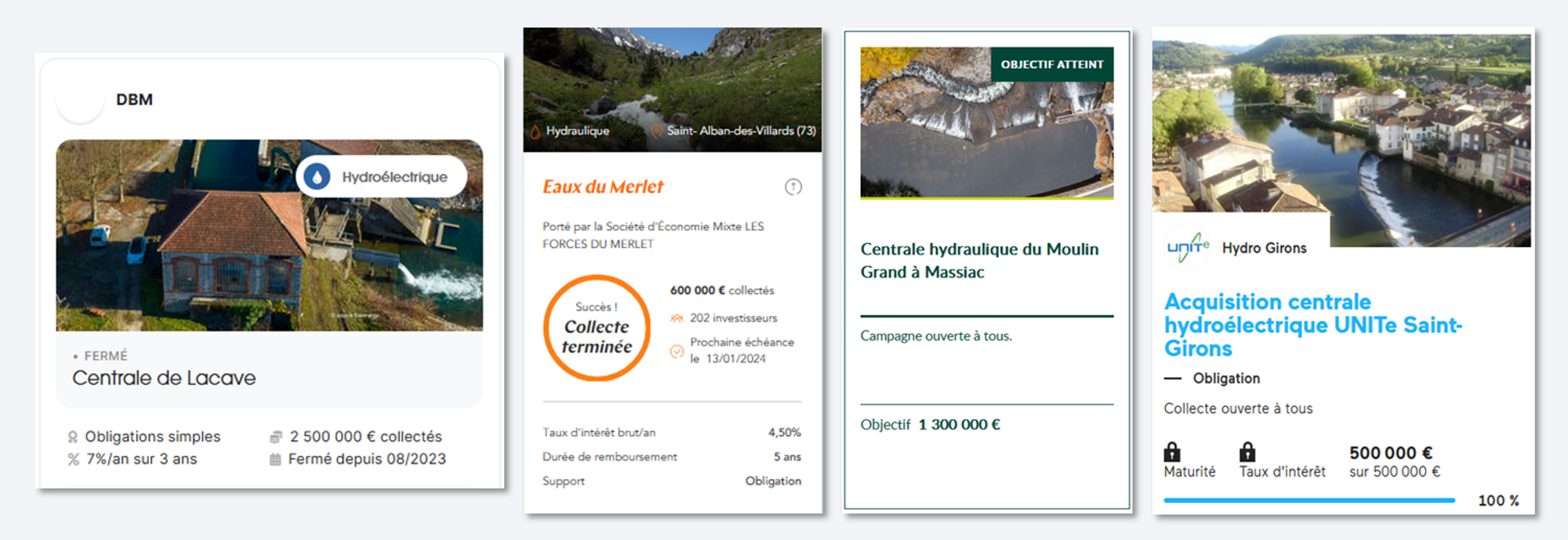This screenshot has width=1568, height=540.
Task: Click the Hydroélectrique water drop icon
Action: click(x=317, y=177)
